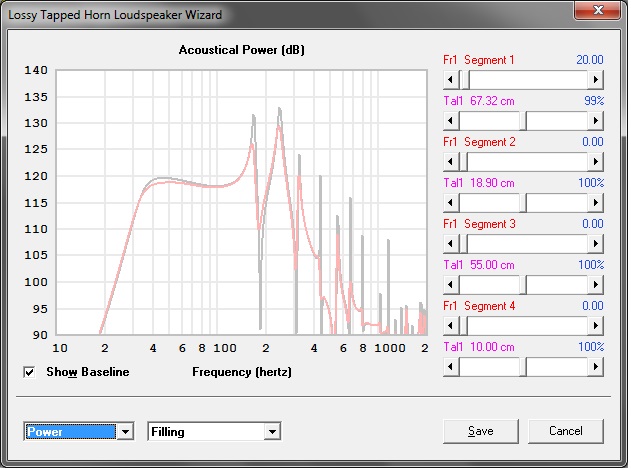Click left arrow of Fr1 Segment 4 slider
The height and width of the screenshot is (470, 631).
click(x=451, y=326)
